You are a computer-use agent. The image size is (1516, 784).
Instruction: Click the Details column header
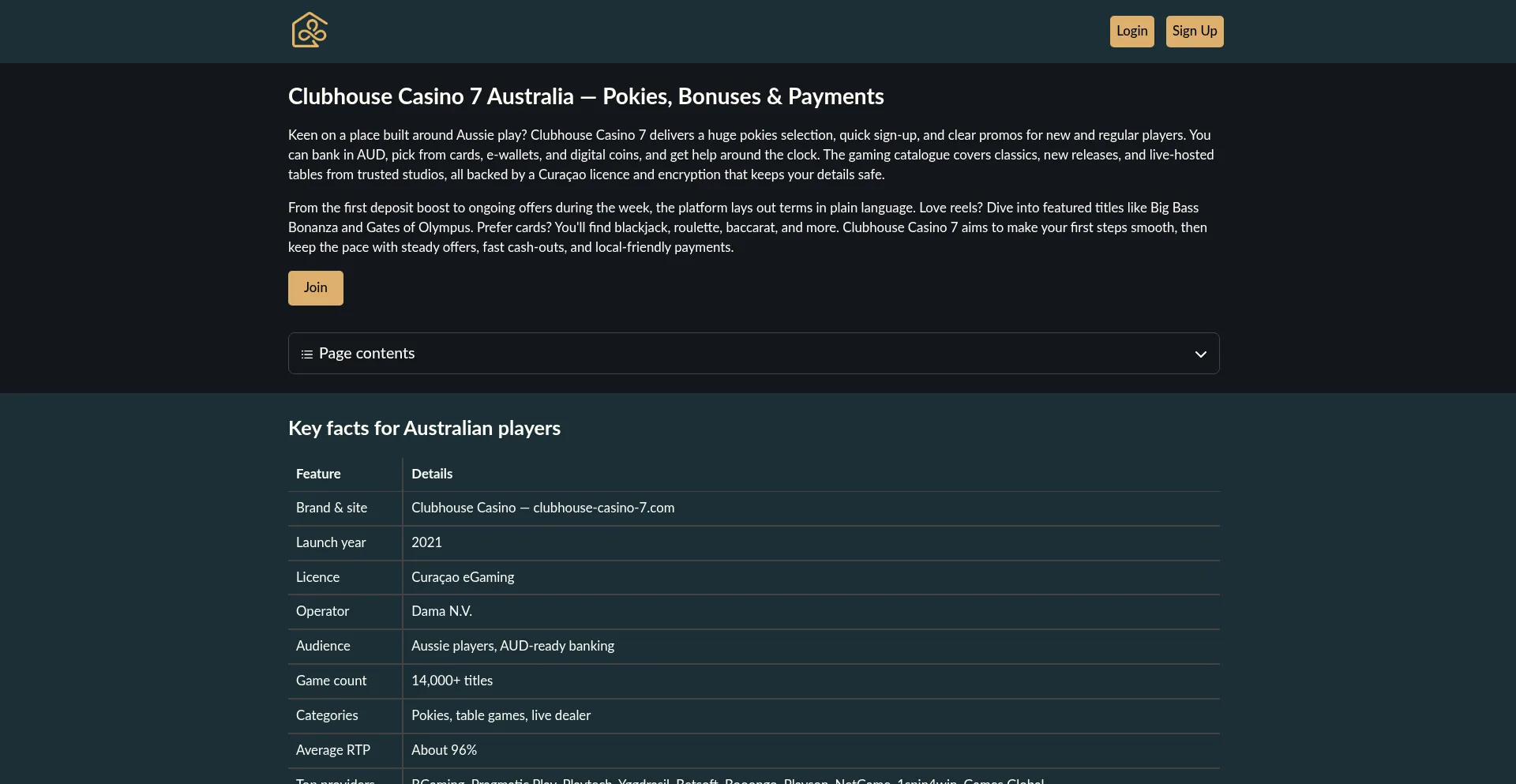pyautogui.click(x=432, y=474)
